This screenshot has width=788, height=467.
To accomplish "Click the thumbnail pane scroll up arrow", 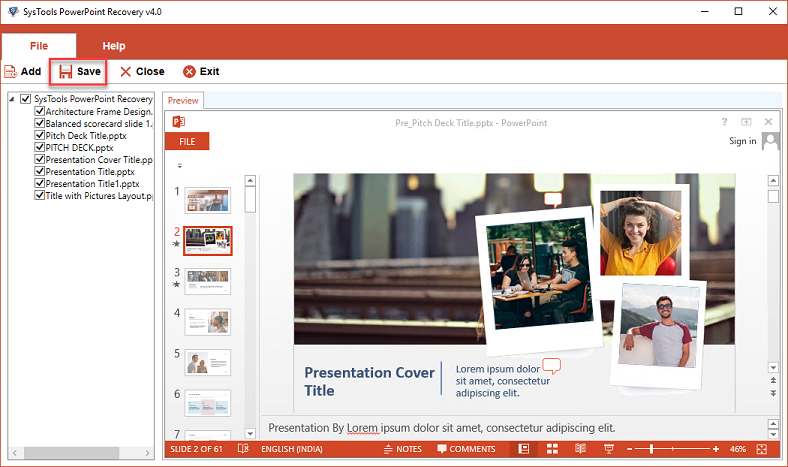I will [250, 180].
